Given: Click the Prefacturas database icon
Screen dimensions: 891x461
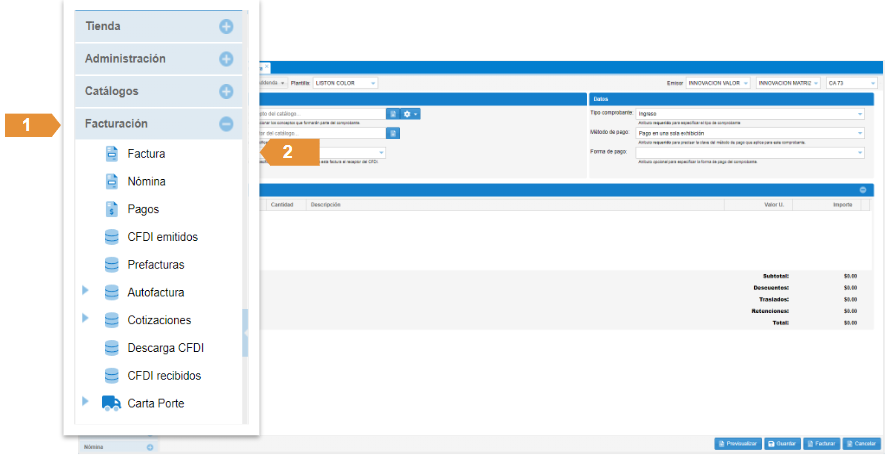Looking at the screenshot, I should [112, 265].
